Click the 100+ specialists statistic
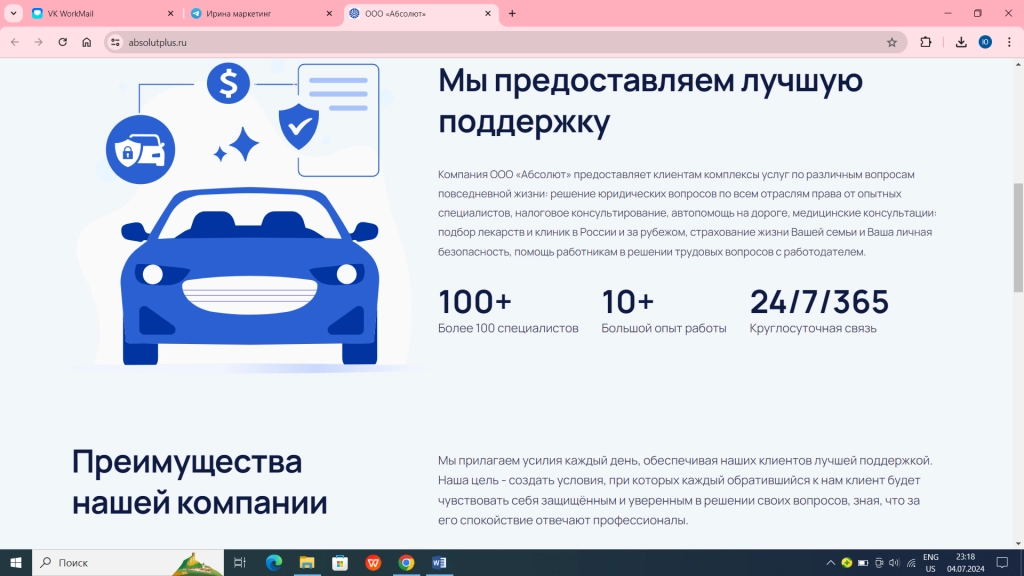Viewport: 1024px width, 576px height. coord(474,302)
